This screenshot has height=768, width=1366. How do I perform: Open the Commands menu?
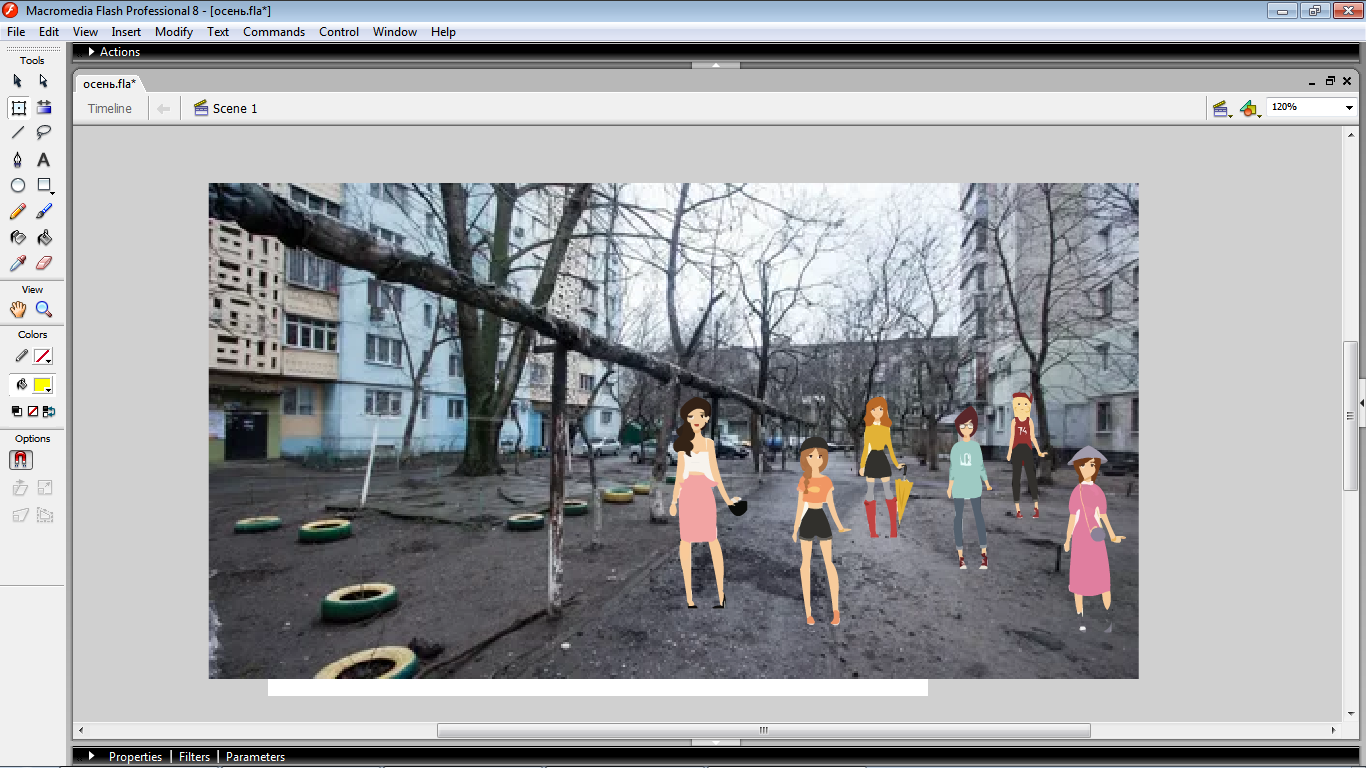274,31
